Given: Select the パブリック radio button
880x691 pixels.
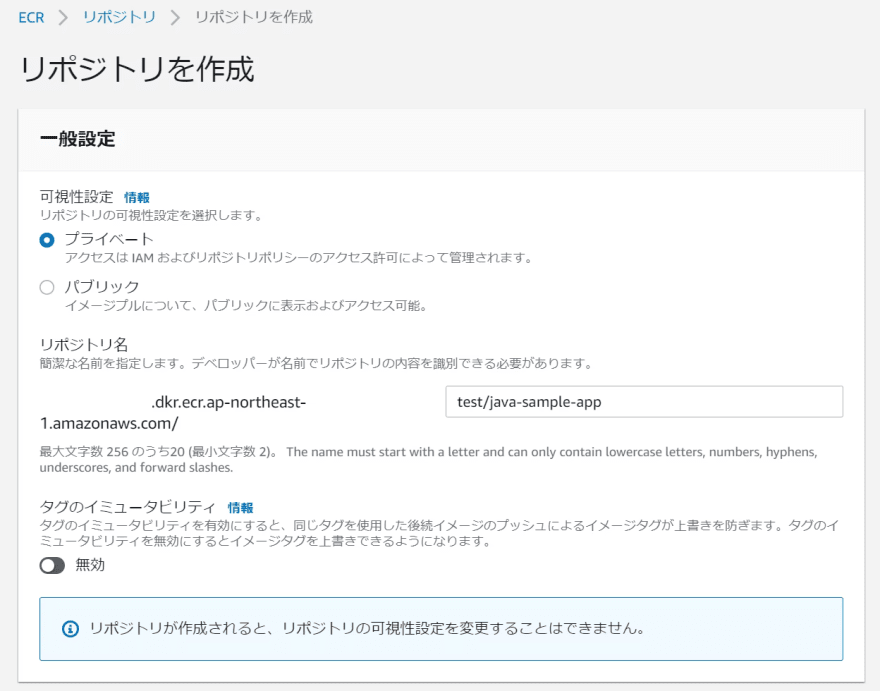Looking at the screenshot, I should [47, 287].
